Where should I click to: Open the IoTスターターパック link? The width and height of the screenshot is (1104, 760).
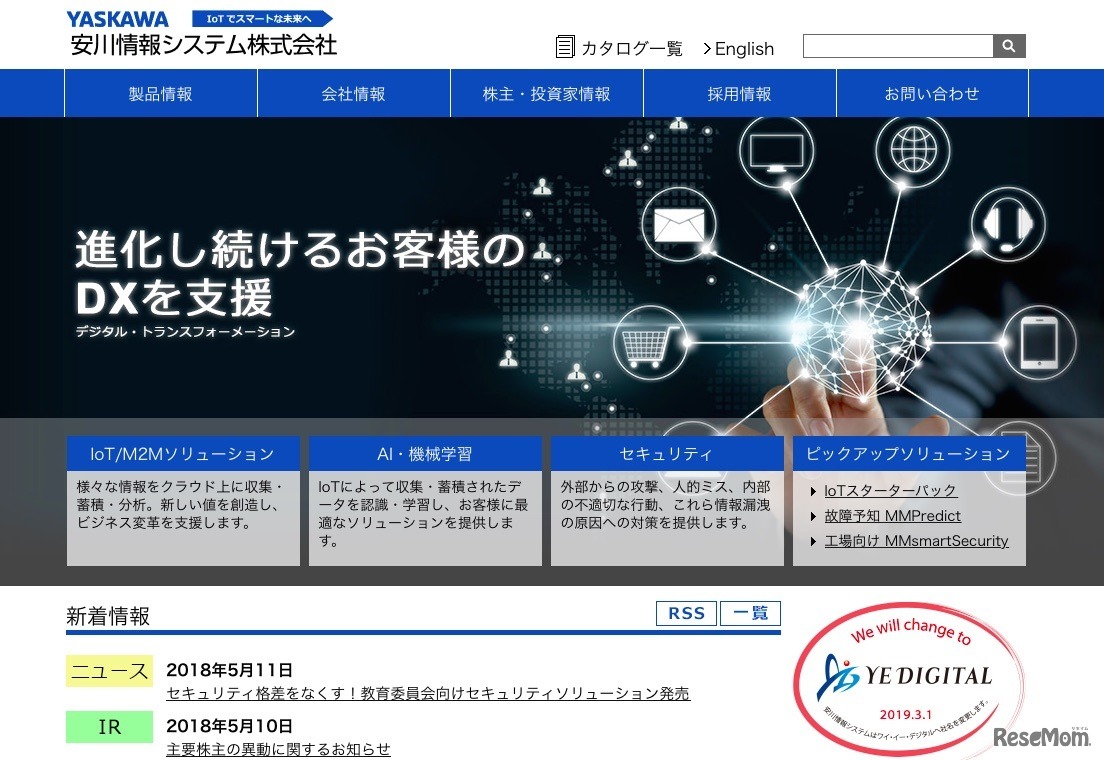point(890,491)
